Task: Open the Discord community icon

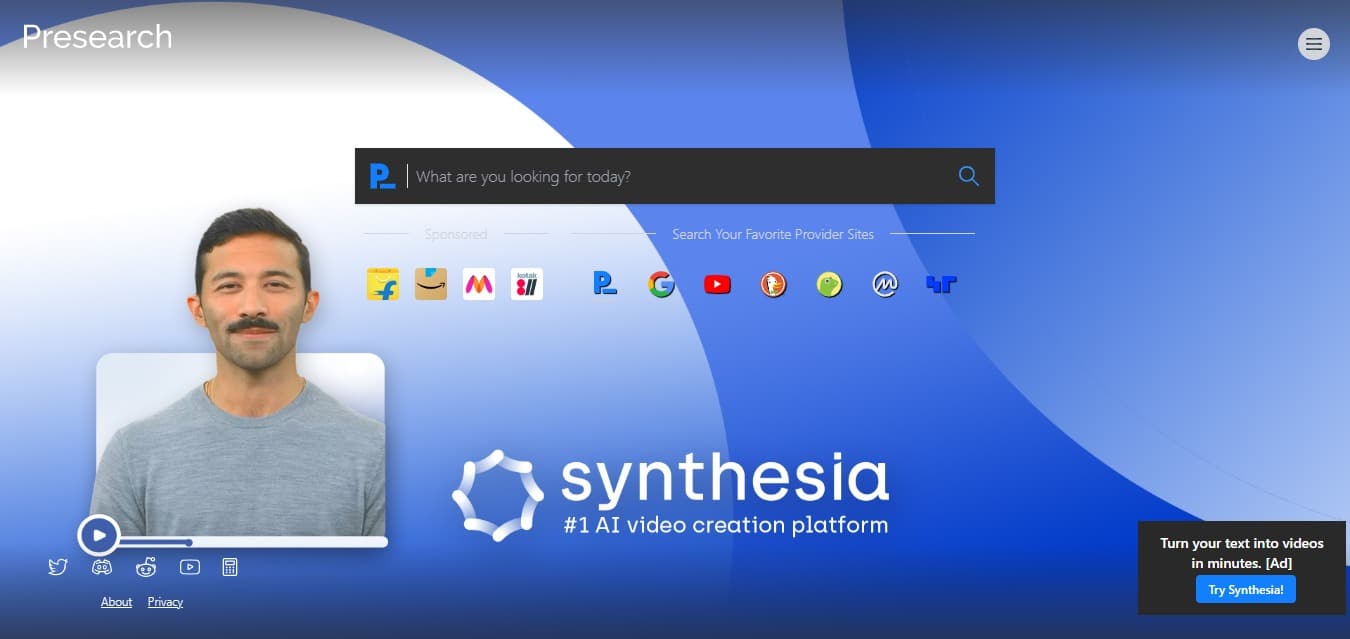Action: pos(102,567)
